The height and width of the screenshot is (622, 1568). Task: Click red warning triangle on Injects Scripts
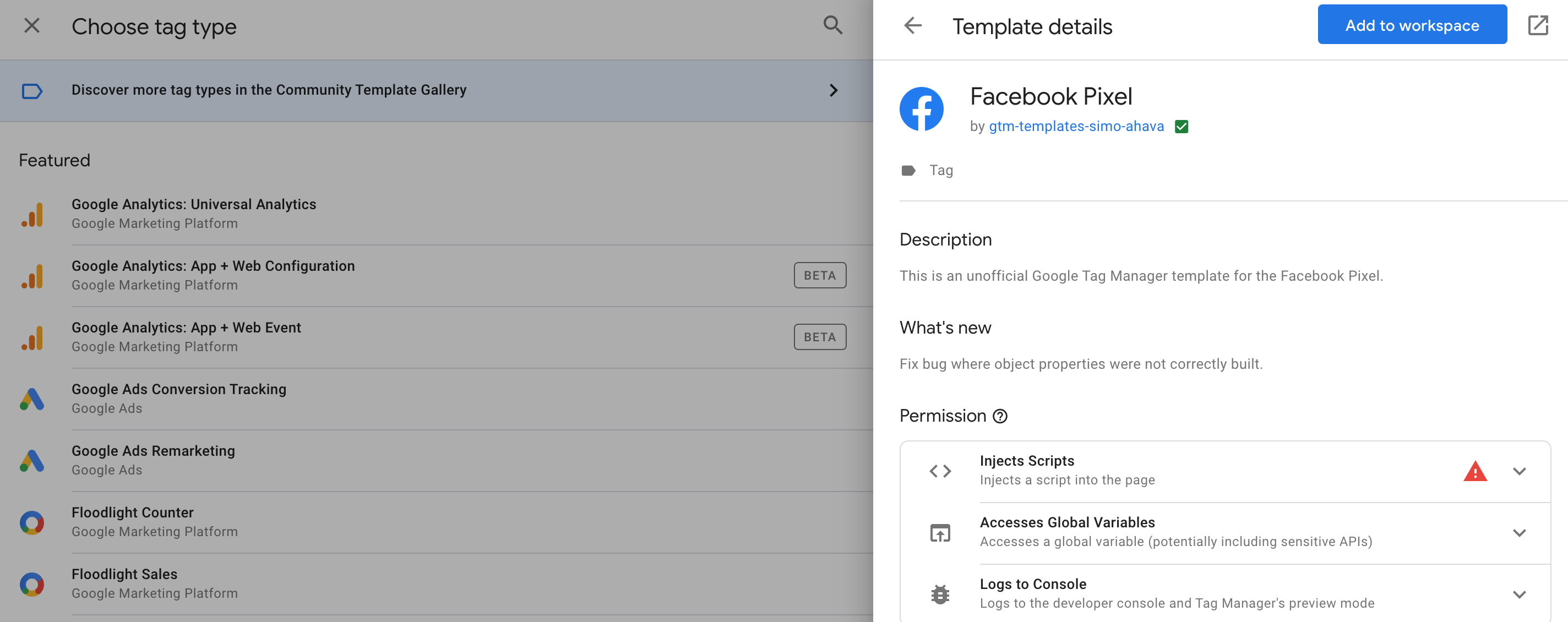pyautogui.click(x=1475, y=471)
